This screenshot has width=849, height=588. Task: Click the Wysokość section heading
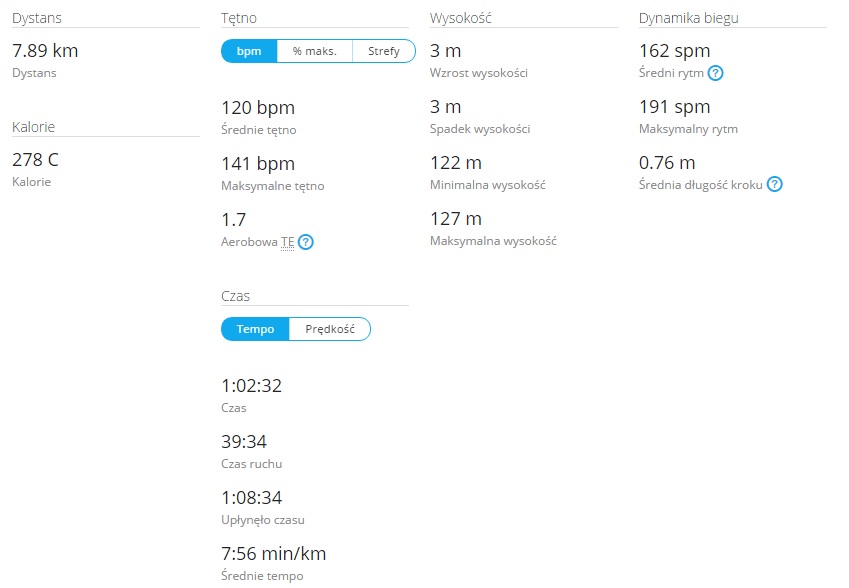coord(461,18)
